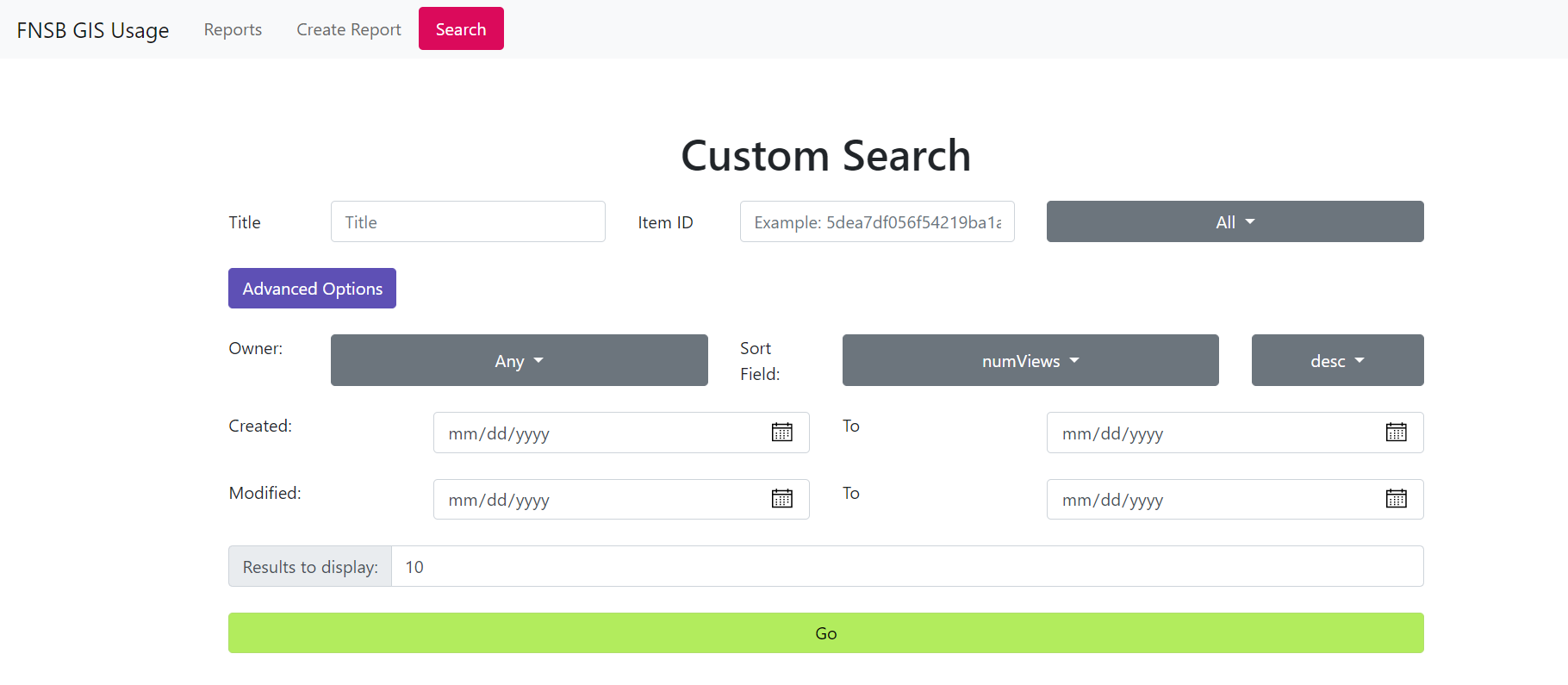Click the Created To date field
1568x685 pixels.
click(1235, 433)
